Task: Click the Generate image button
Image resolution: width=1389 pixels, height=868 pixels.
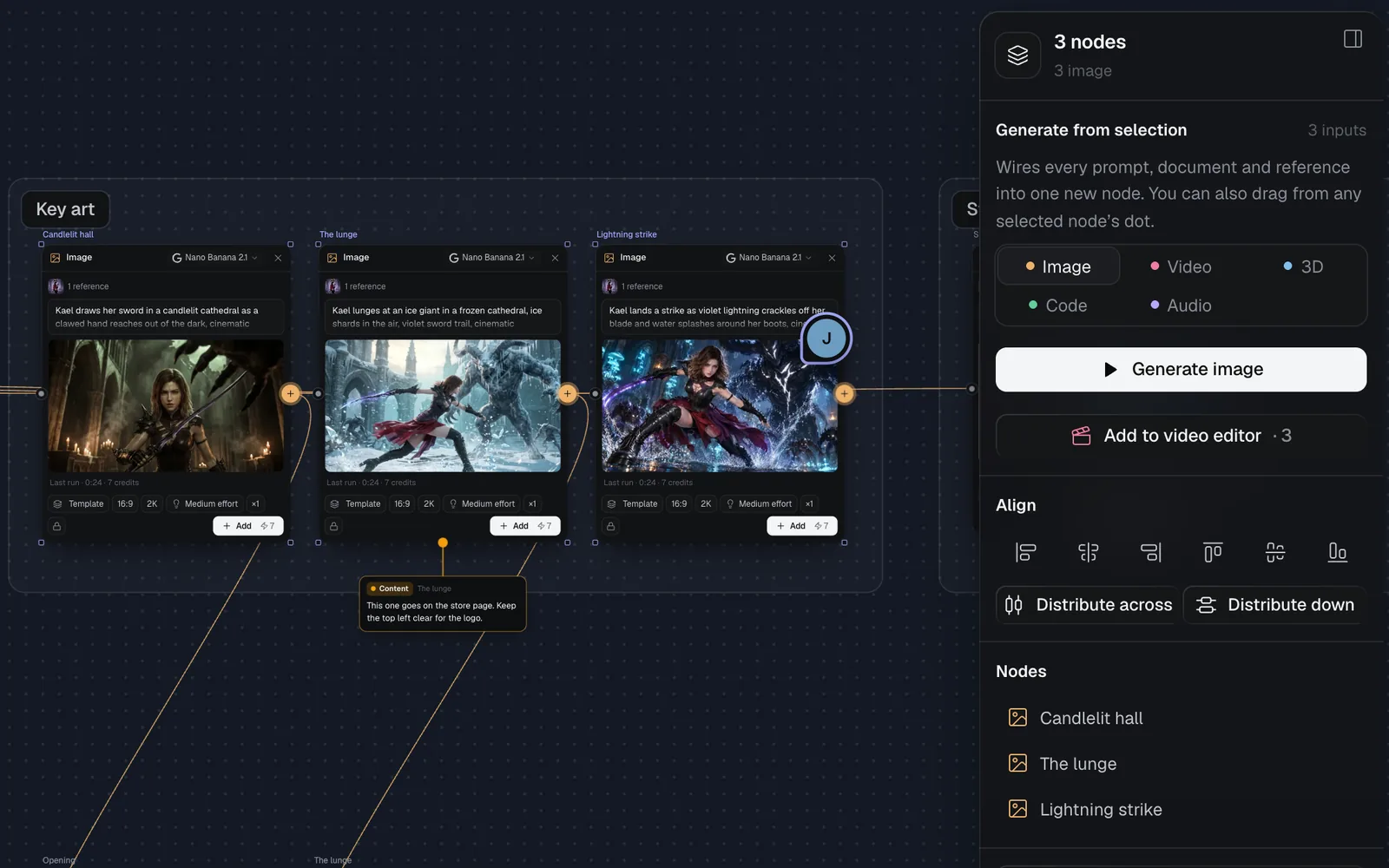Action: (x=1181, y=370)
